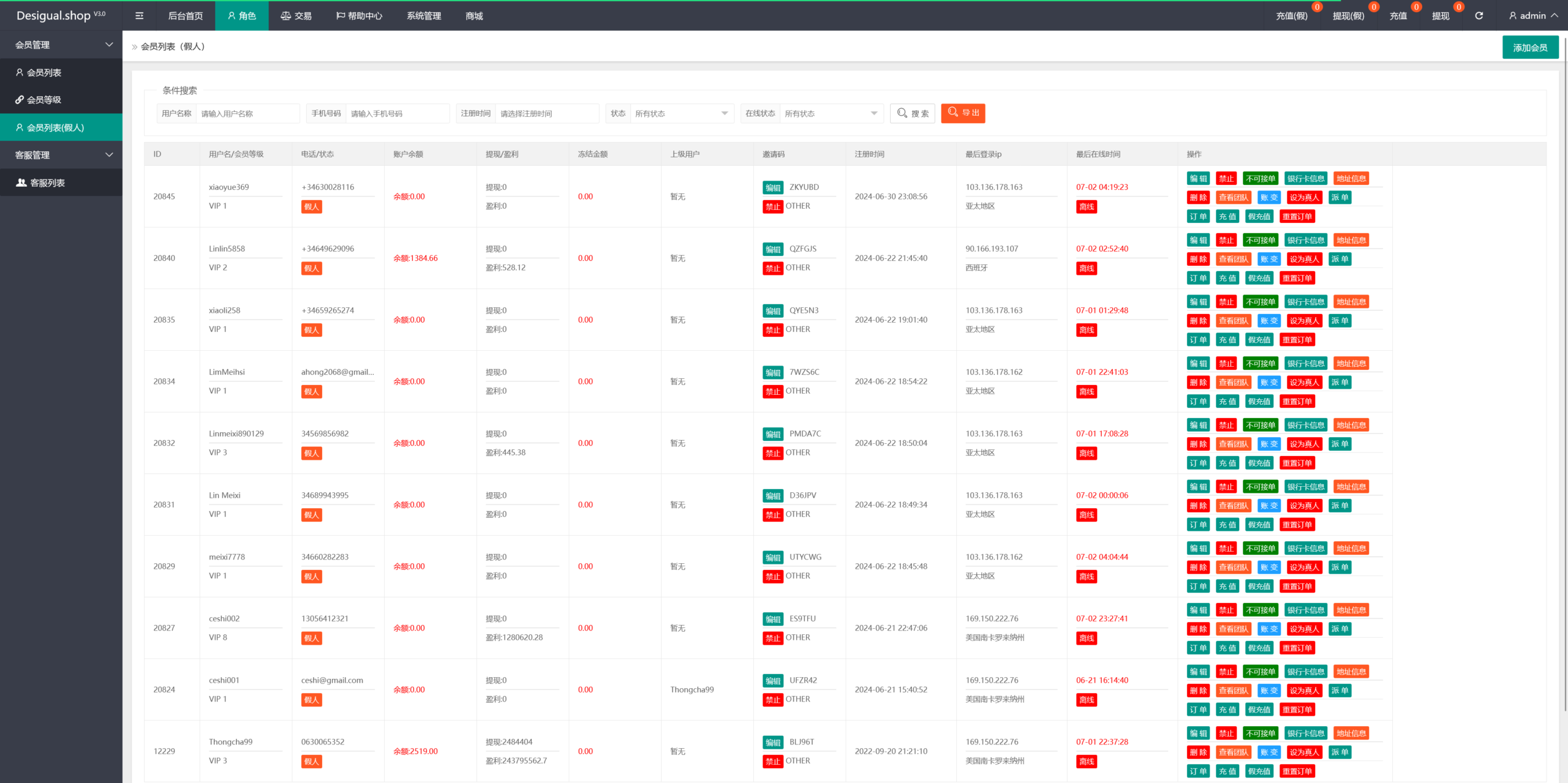Open the 状态 所有状态 dropdown
Image resolution: width=1568 pixels, height=783 pixels.
[681, 113]
